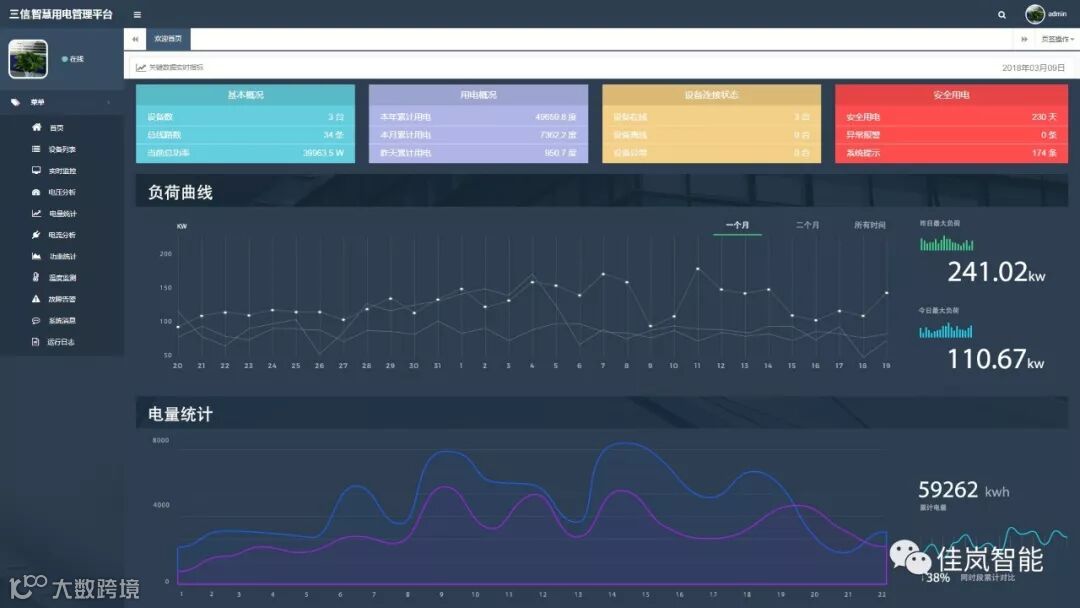
Task: Click the 241.02 kw value
Action: 996,272
